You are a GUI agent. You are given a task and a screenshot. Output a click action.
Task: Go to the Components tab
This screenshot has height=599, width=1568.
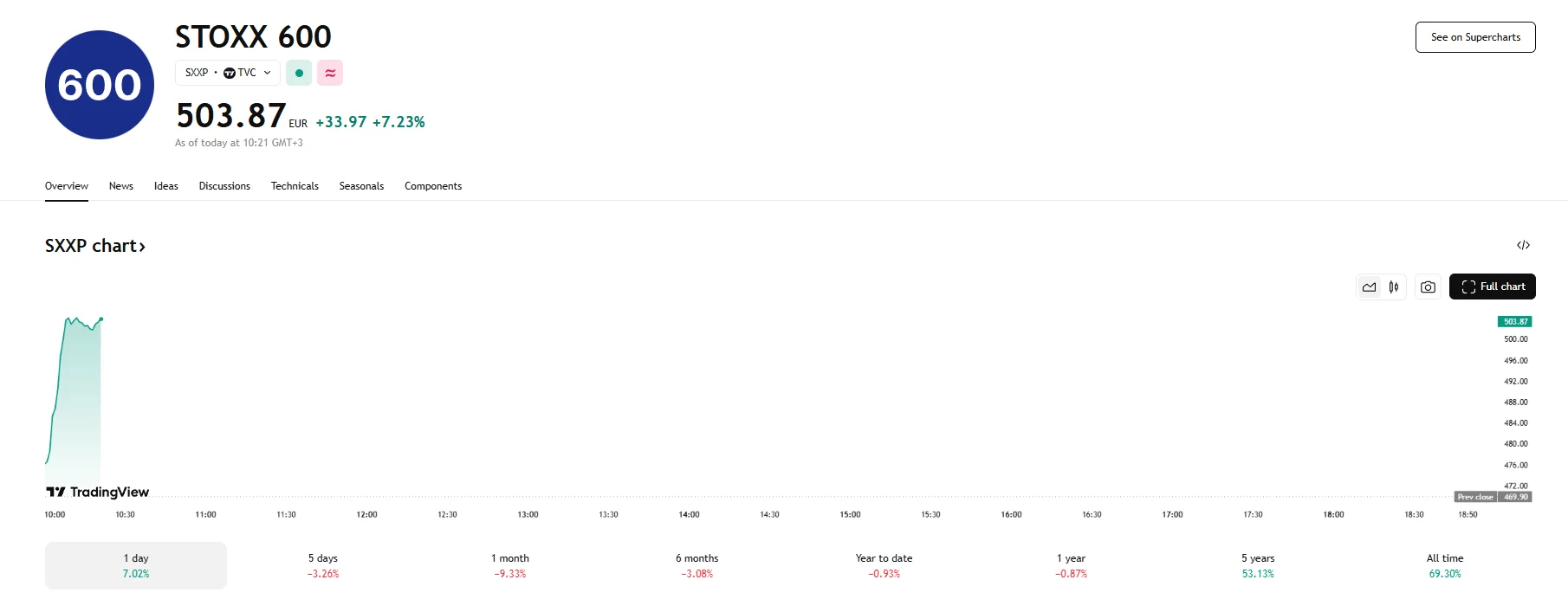tap(433, 186)
